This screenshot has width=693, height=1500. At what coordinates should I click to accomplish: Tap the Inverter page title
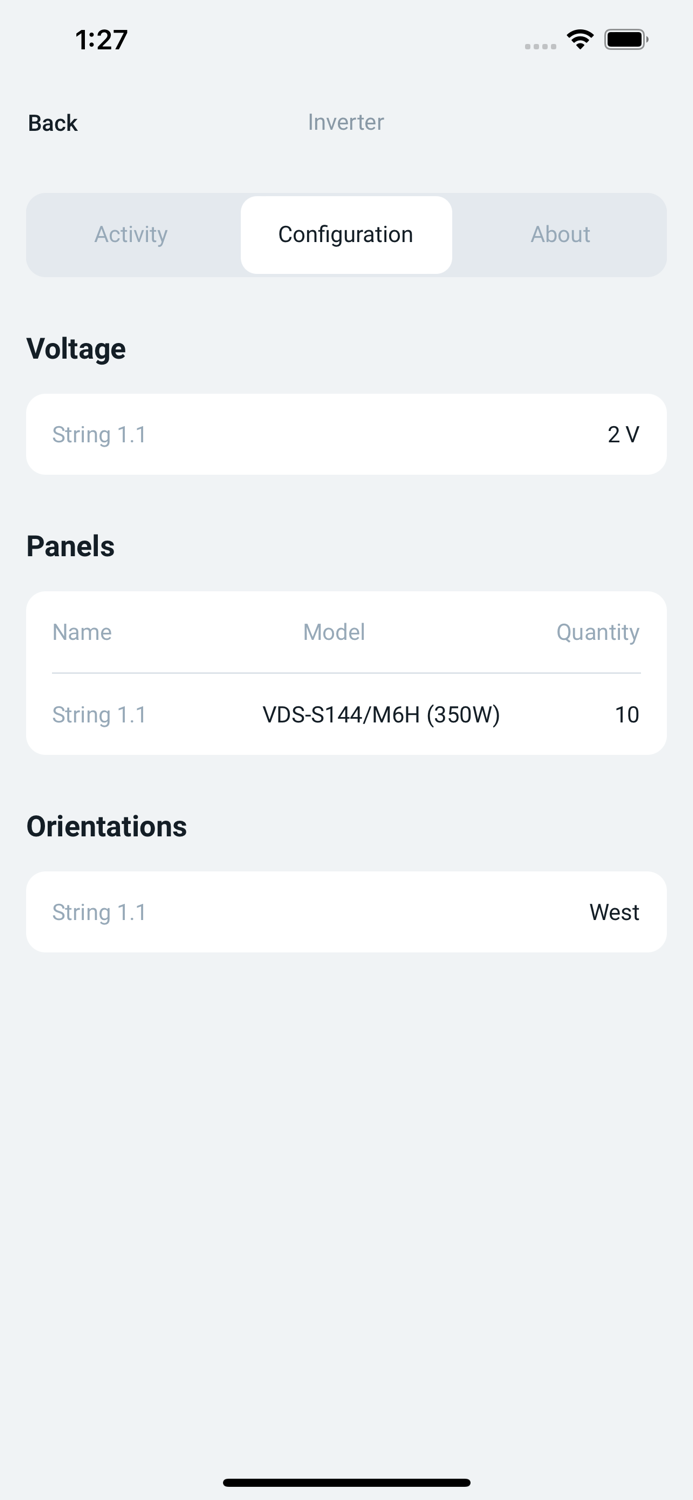[346, 122]
